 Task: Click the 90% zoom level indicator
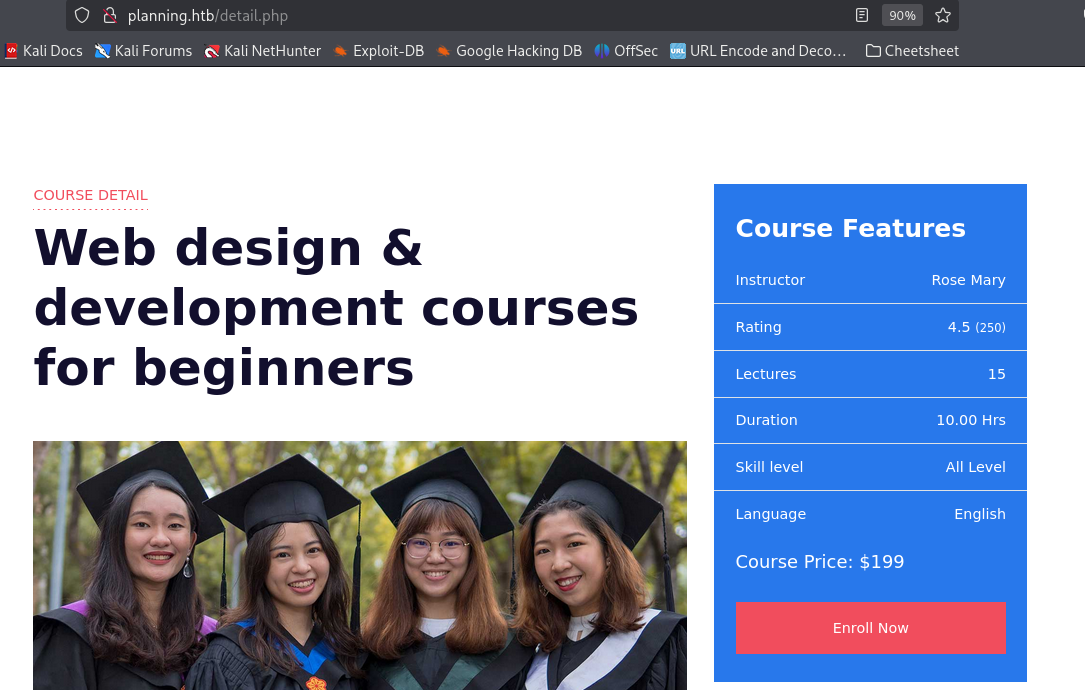click(x=902, y=15)
